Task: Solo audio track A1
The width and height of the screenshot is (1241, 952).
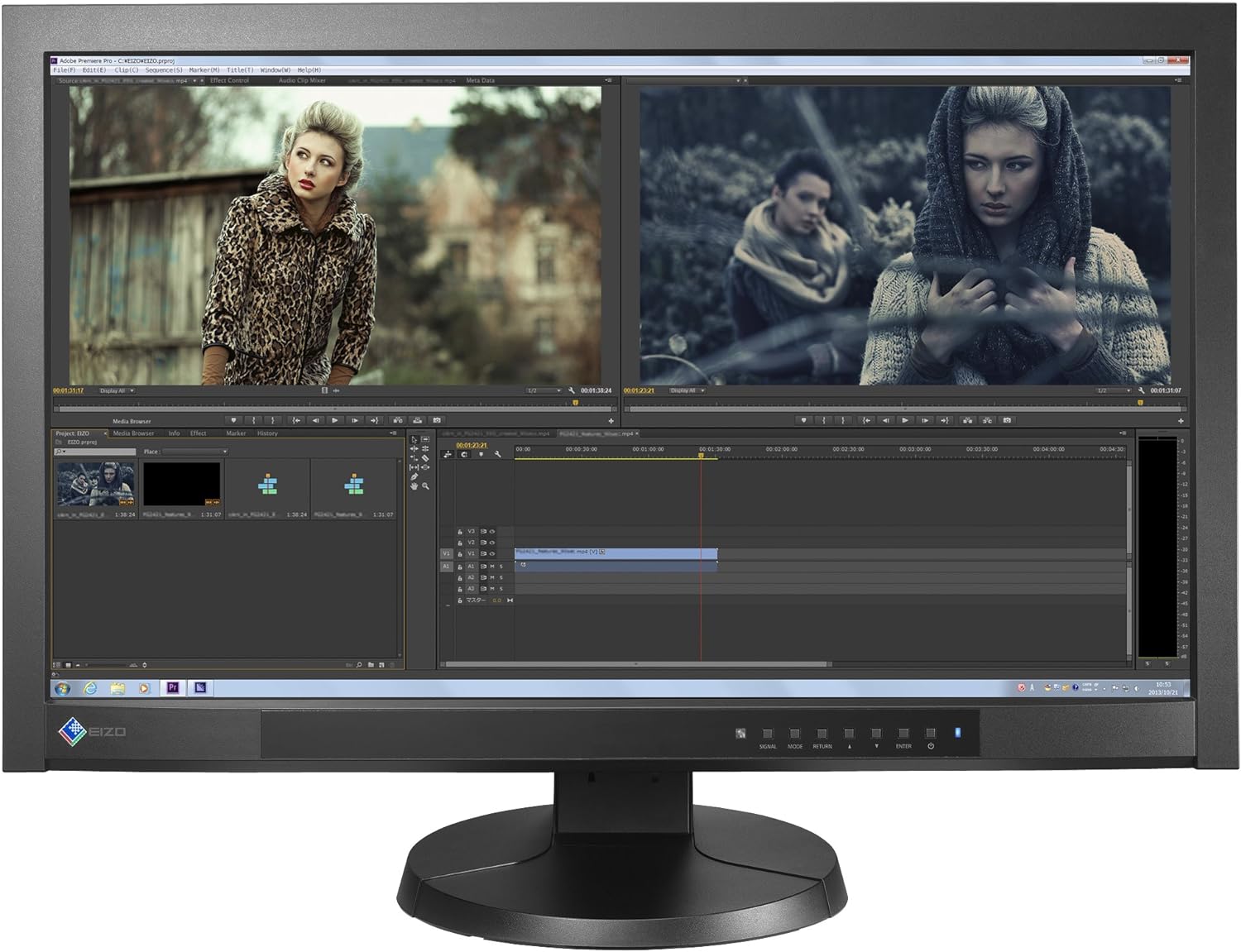Action: click(x=501, y=567)
